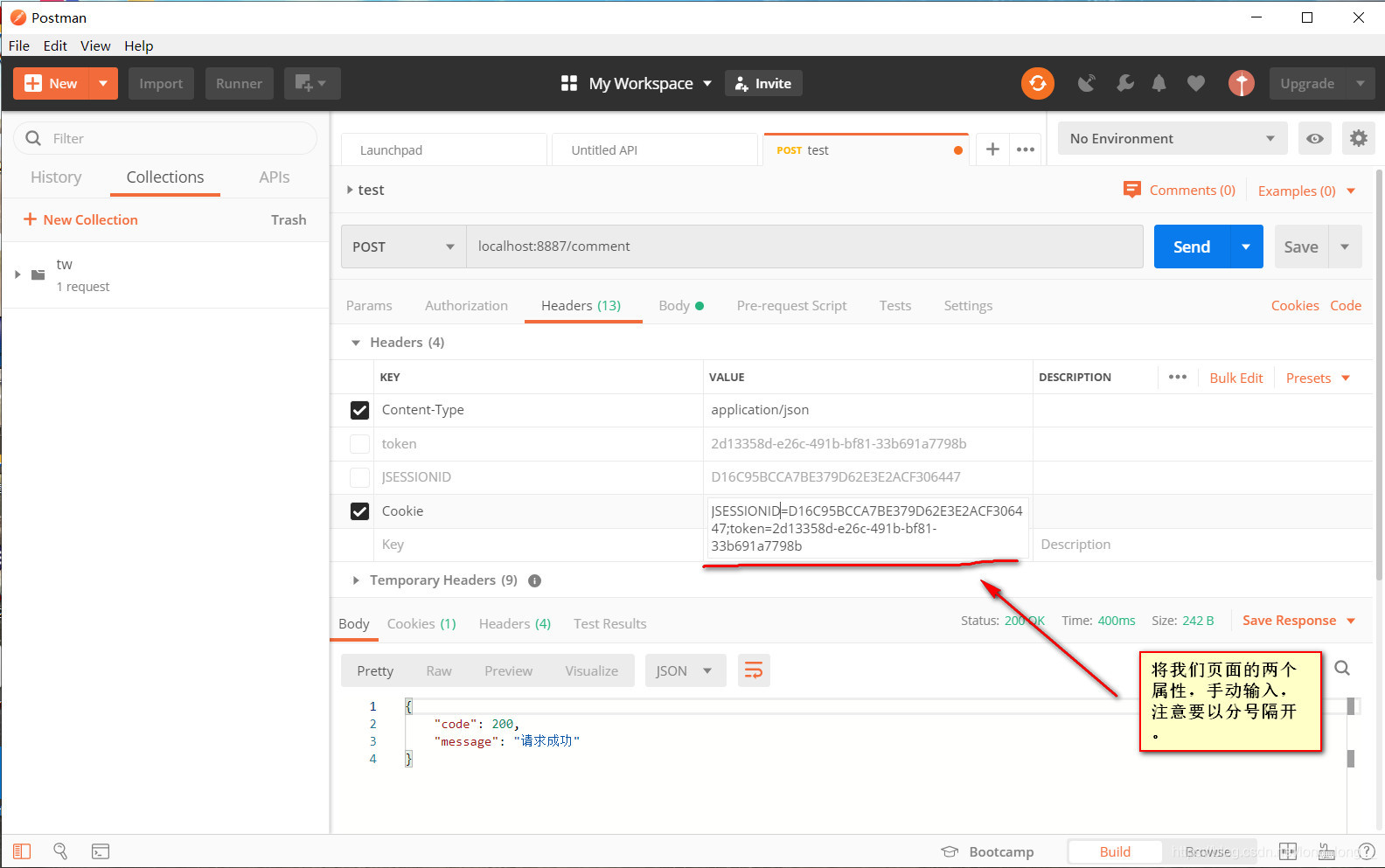Open the notifications bell
This screenshot has width=1385, height=868.
tap(1159, 83)
